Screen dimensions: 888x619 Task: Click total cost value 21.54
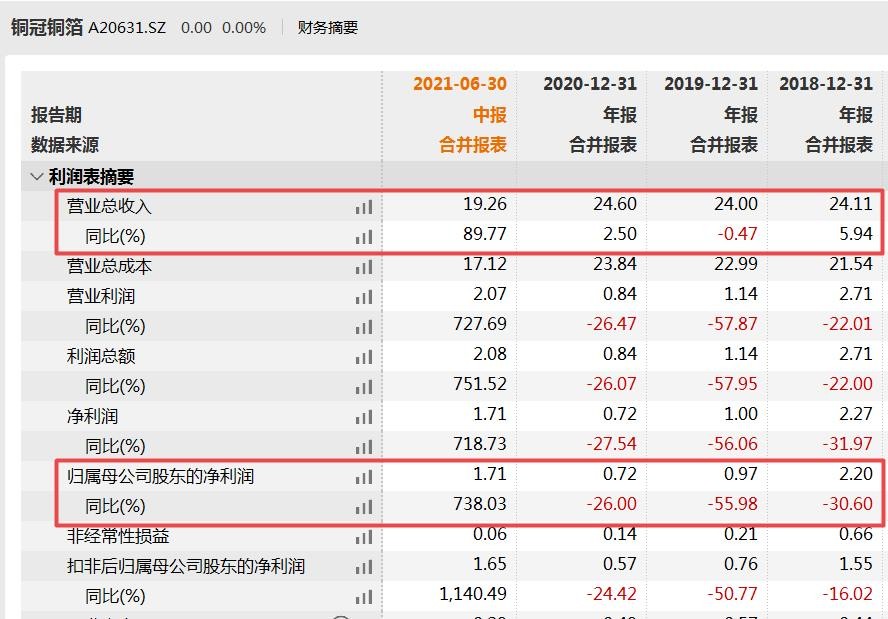[x=851, y=264]
